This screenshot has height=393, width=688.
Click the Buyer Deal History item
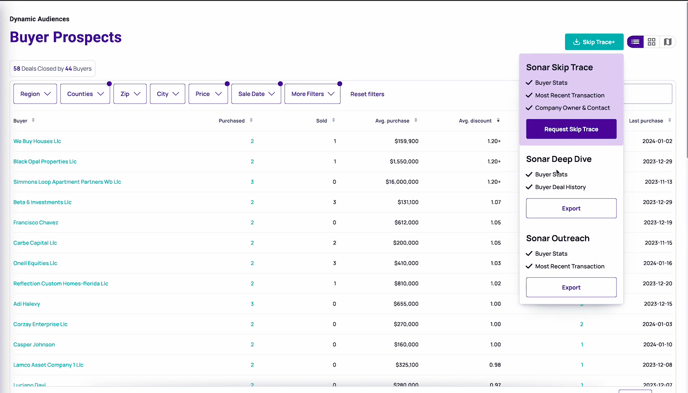point(560,187)
